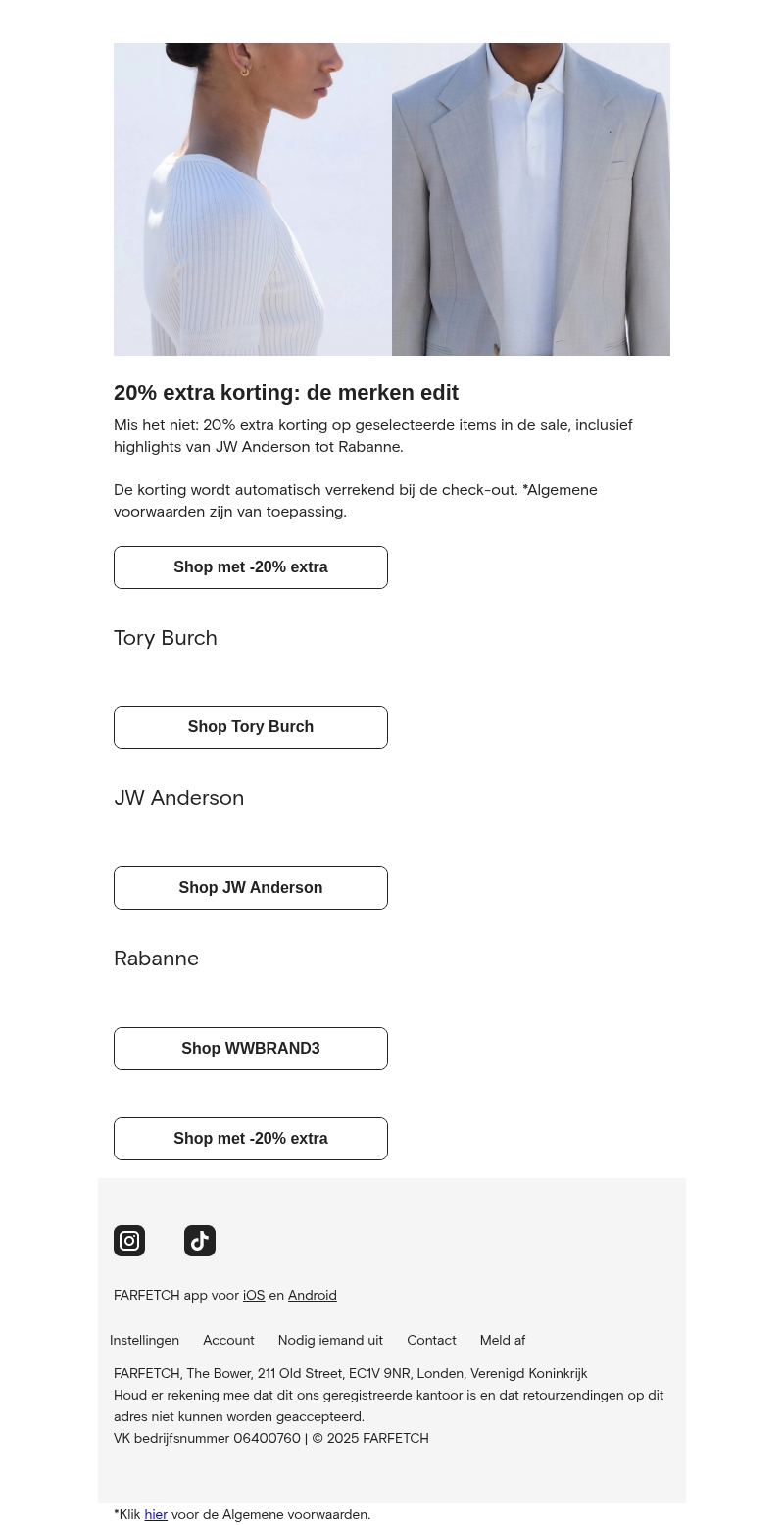Click the Rabanne brand heading

click(157, 959)
